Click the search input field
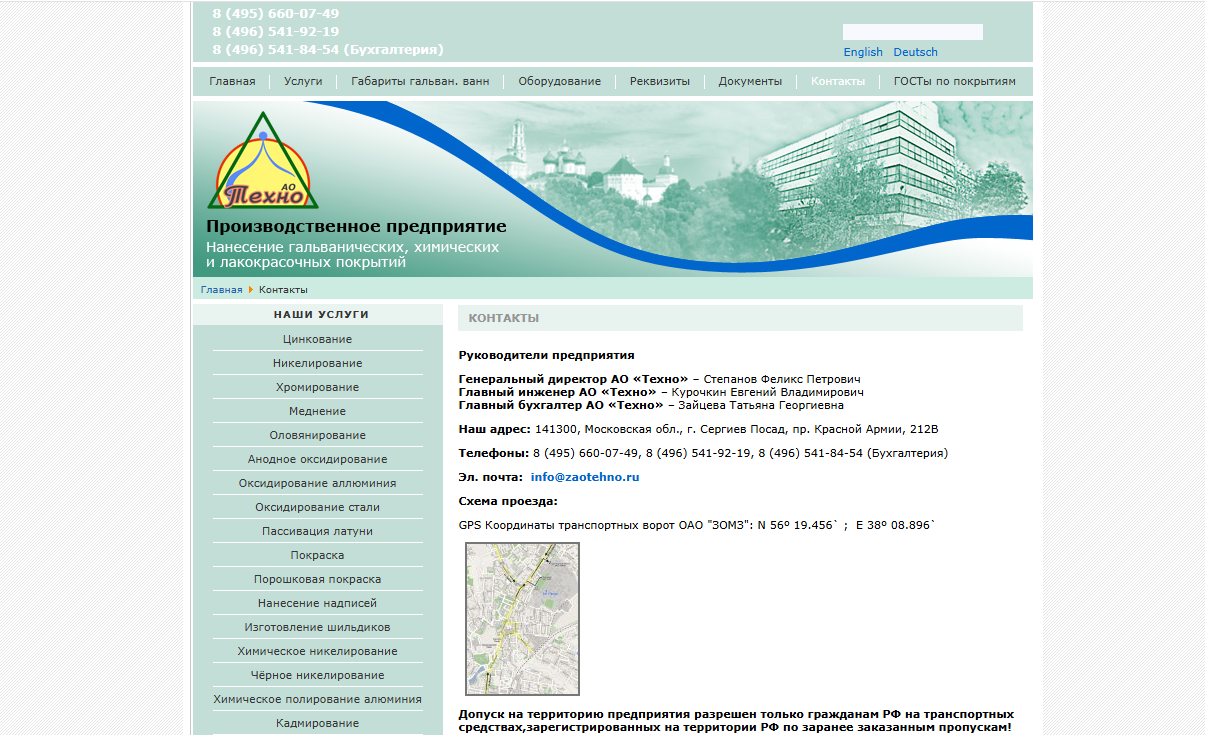 tap(912, 32)
